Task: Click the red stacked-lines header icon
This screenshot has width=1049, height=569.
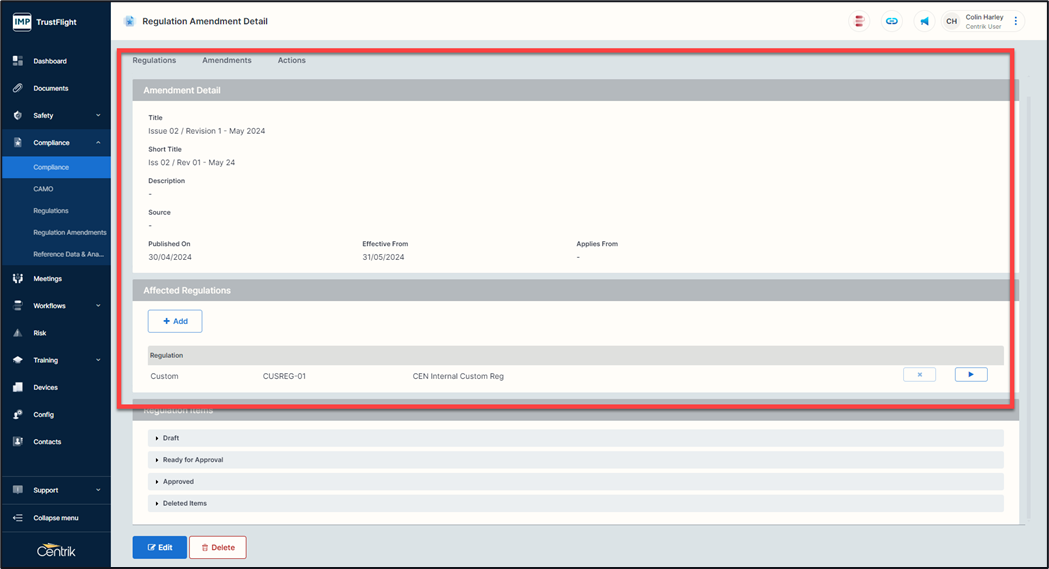Action: pos(859,21)
